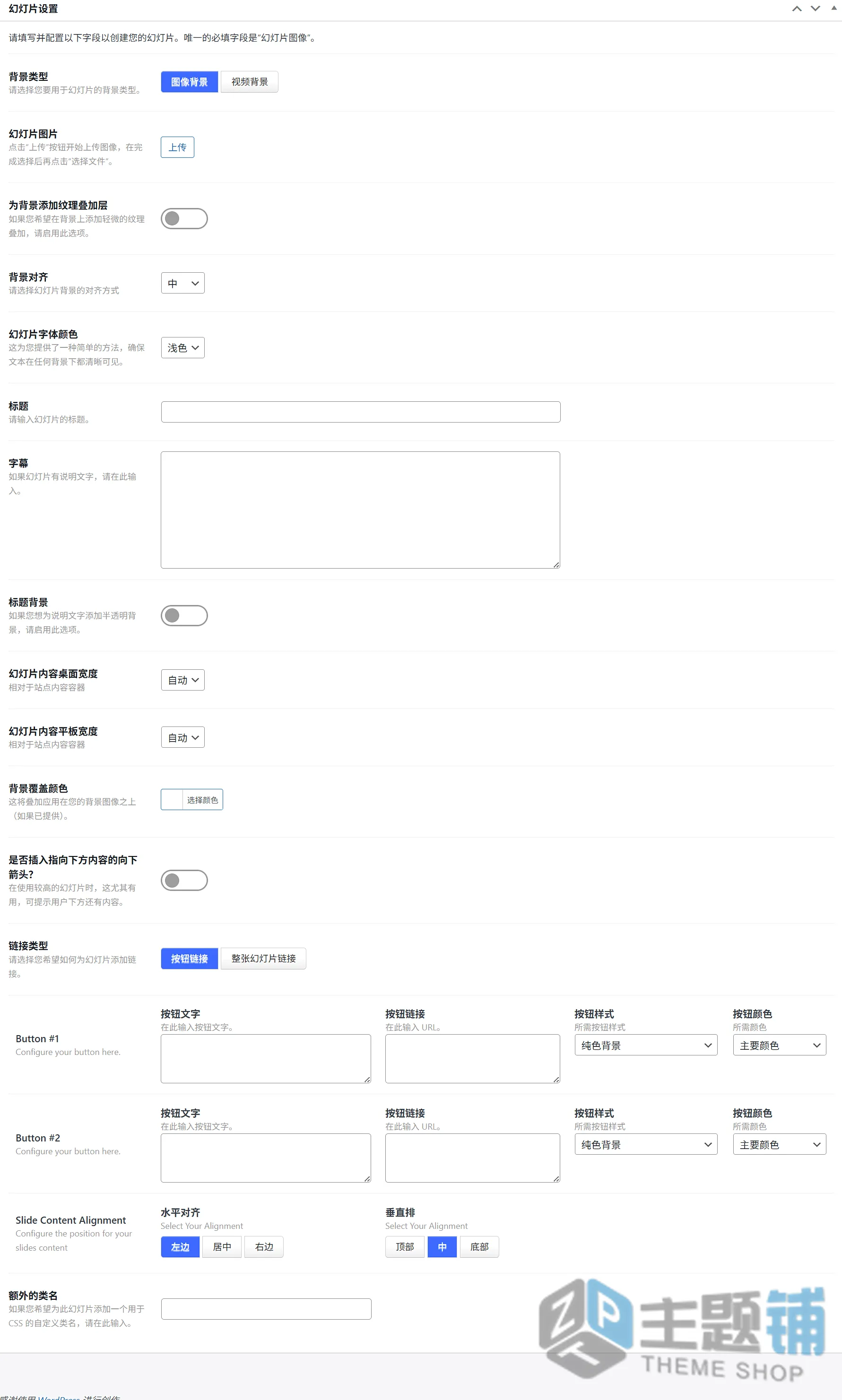Select 视频背景 background type
The height and width of the screenshot is (1400, 842).
[249, 82]
